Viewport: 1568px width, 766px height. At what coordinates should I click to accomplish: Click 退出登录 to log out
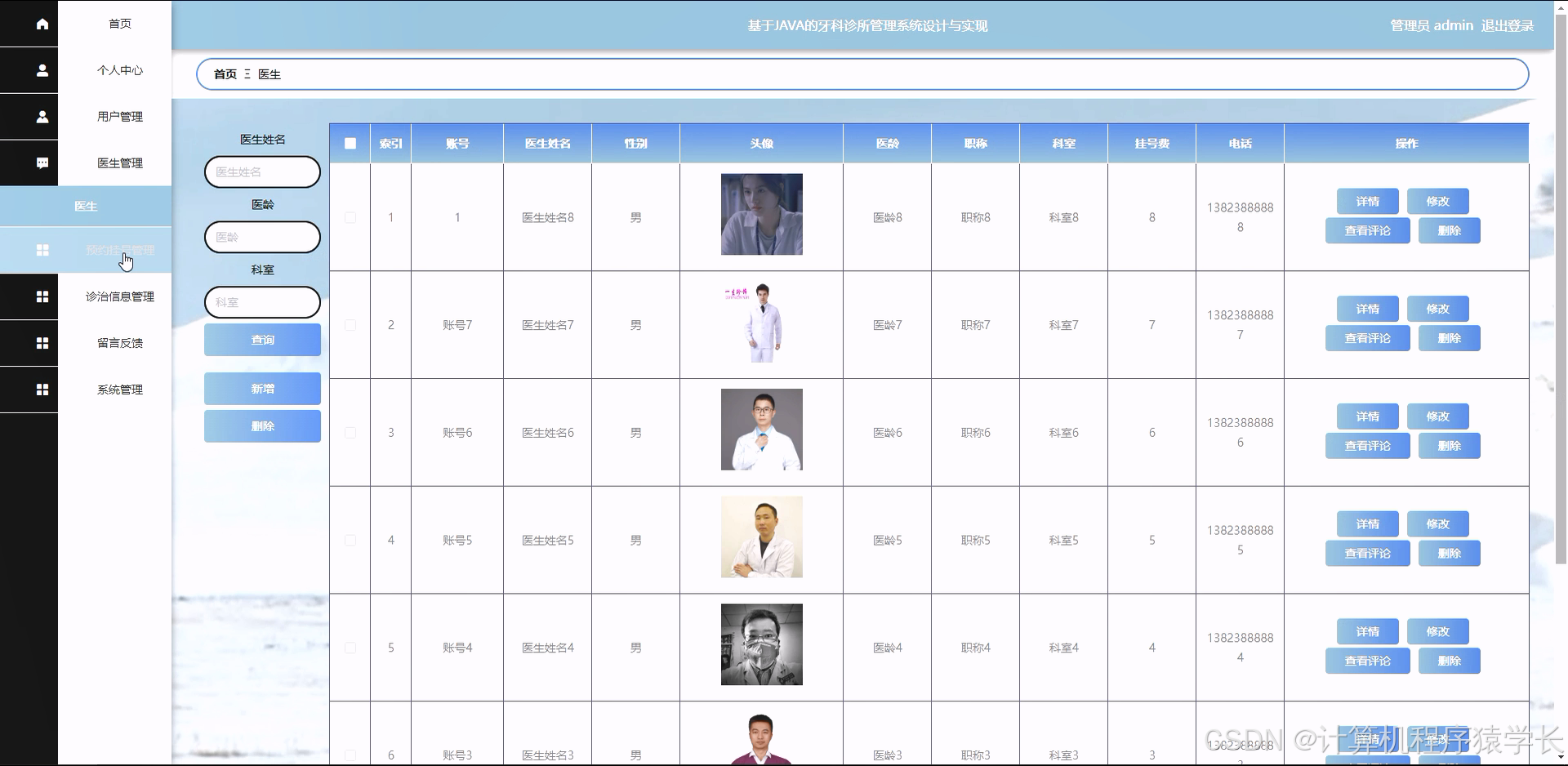point(1507,25)
